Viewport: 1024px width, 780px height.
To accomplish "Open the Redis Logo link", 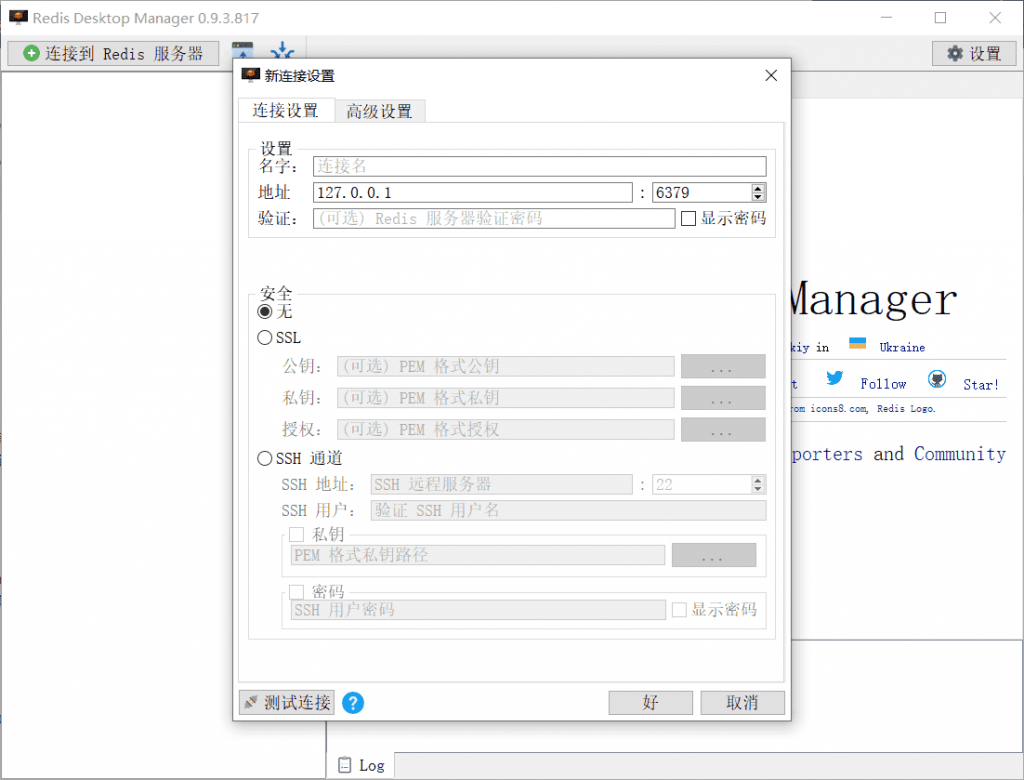I will 906,408.
